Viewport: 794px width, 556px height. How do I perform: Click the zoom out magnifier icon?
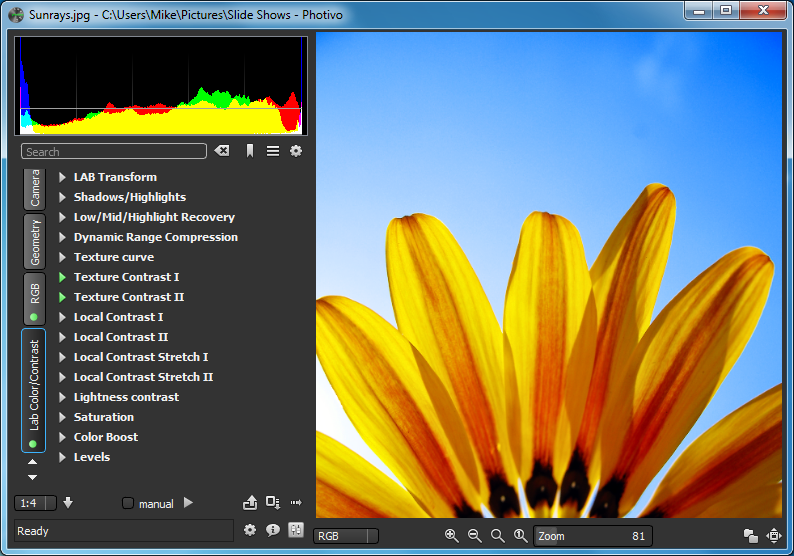click(475, 536)
